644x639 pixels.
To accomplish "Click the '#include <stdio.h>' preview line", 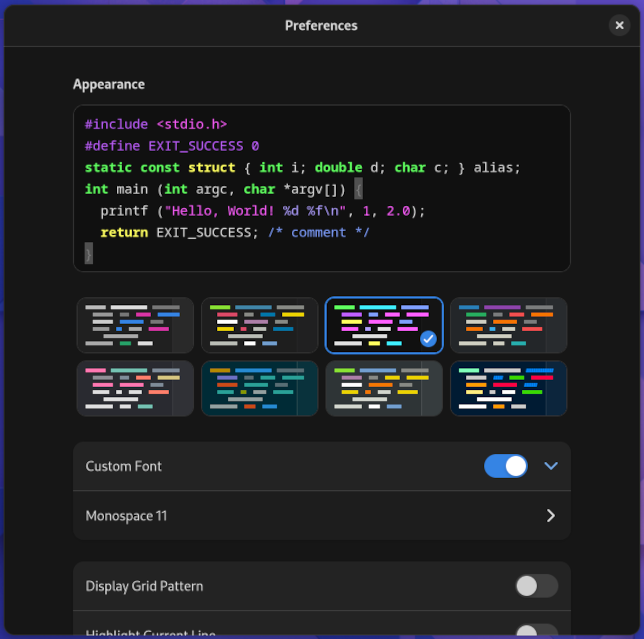I will (x=156, y=124).
